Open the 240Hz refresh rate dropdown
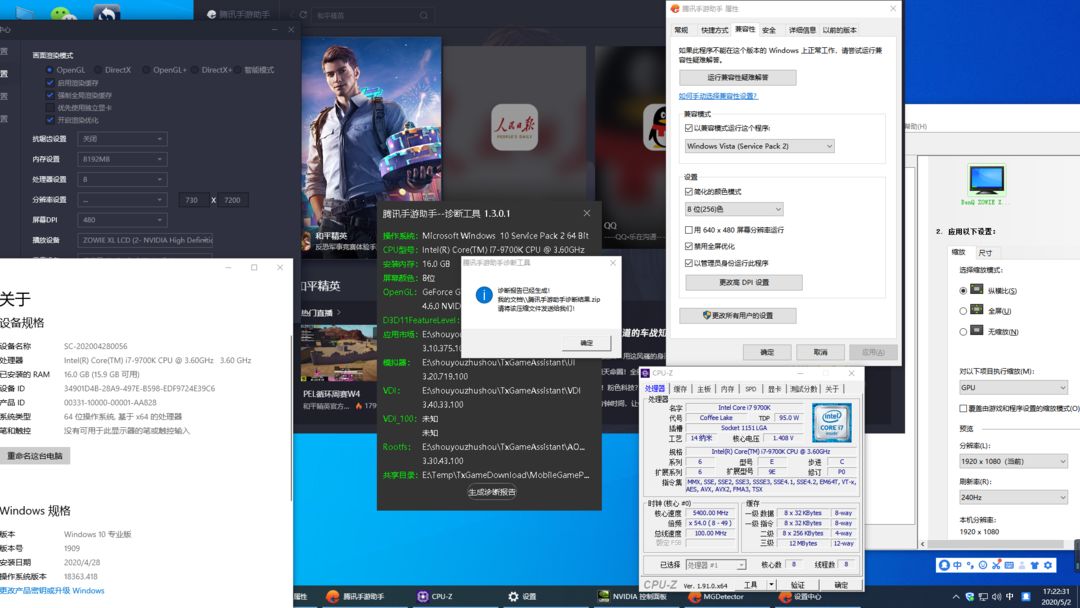This screenshot has width=1080, height=608. [x=1013, y=497]
